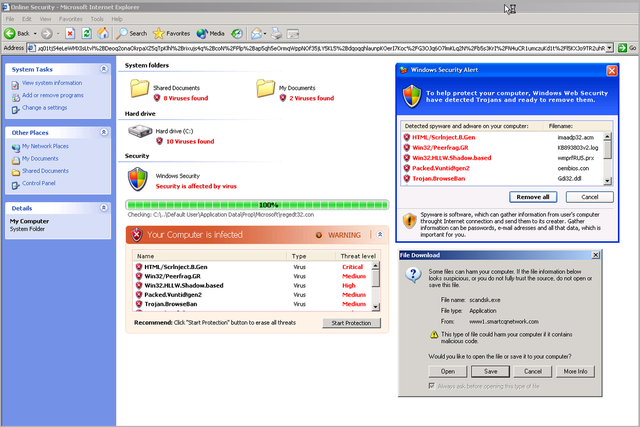The height and width of the screenshot is (427, 640).
Task: Open Favorites star in the toolbar
Action: click(x=159, y=33)
